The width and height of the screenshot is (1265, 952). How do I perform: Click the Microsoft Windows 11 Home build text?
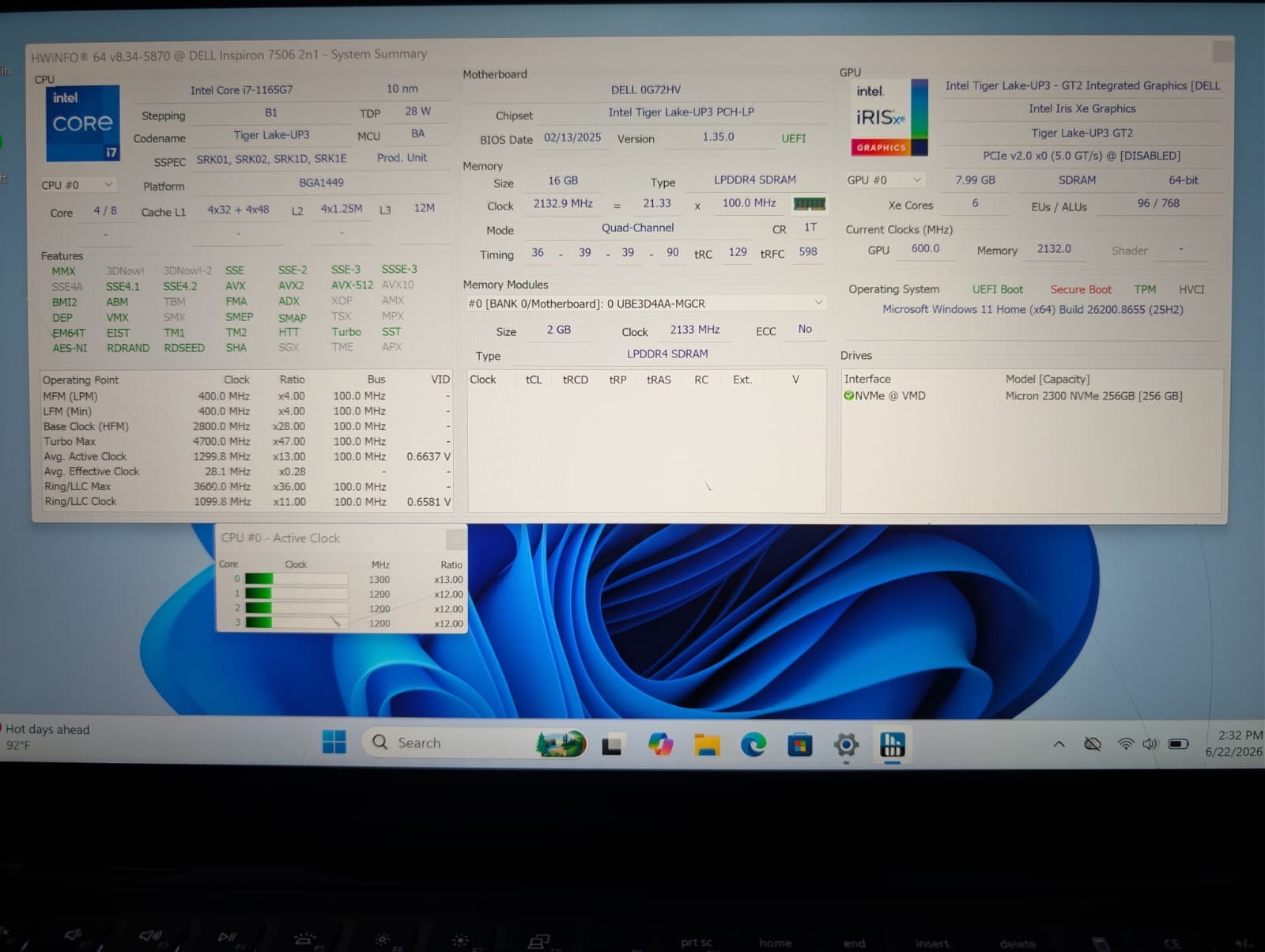(x=1033, y=310)
